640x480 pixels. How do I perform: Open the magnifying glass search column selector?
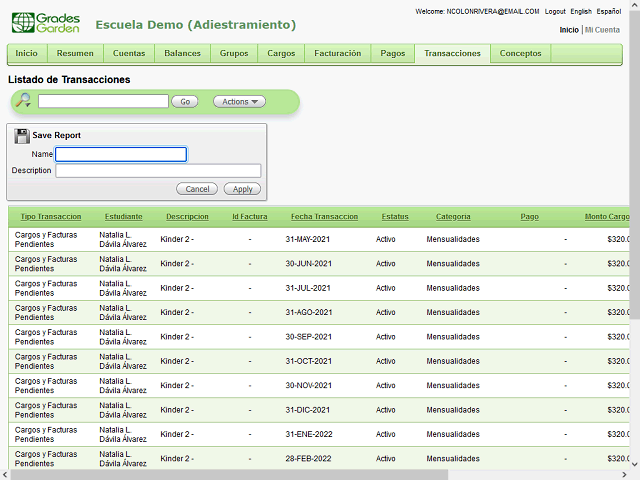23,101
